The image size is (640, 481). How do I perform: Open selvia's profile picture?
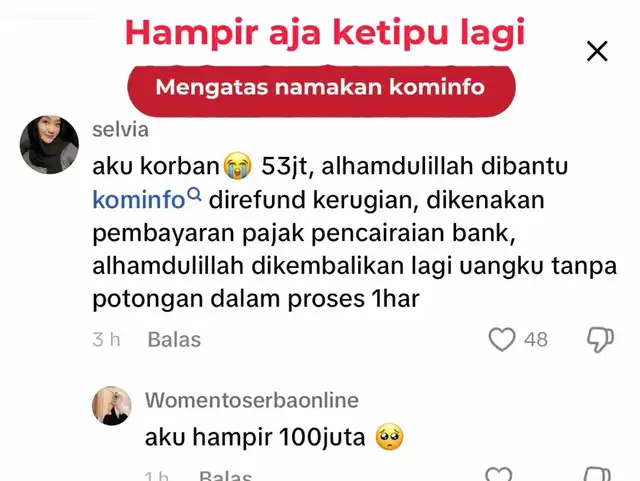[x=49, y=145]
